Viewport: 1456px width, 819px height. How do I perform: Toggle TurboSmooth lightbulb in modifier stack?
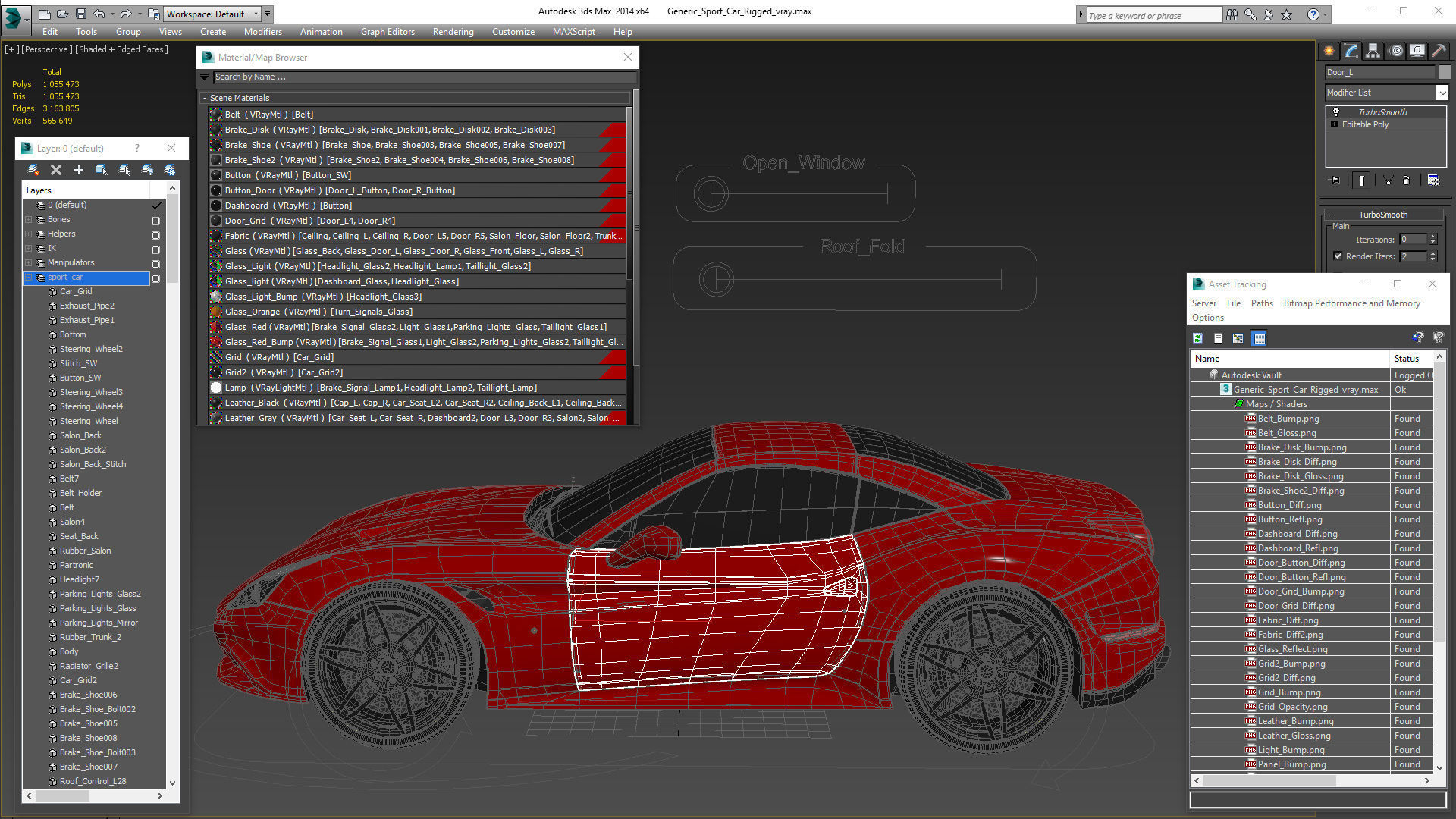tap(1336, 111)
